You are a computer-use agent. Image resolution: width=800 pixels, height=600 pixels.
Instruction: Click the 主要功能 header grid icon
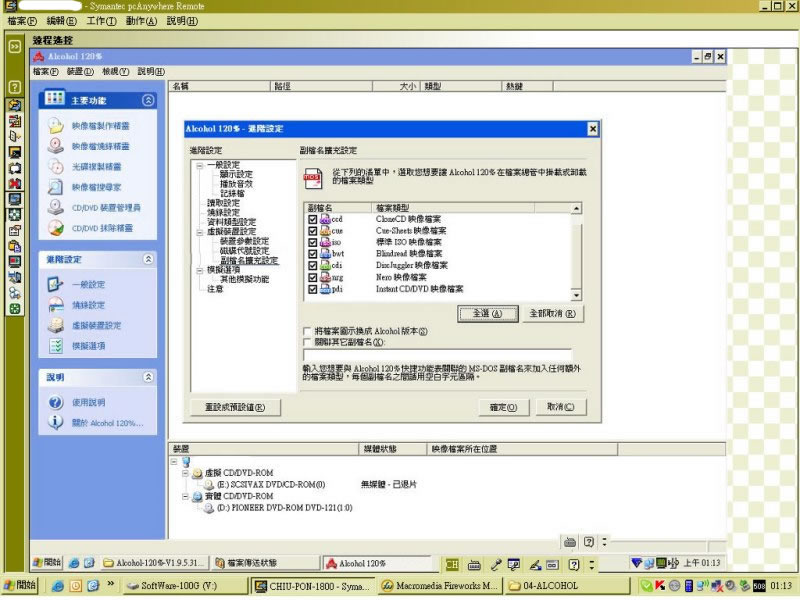(55, 98)
